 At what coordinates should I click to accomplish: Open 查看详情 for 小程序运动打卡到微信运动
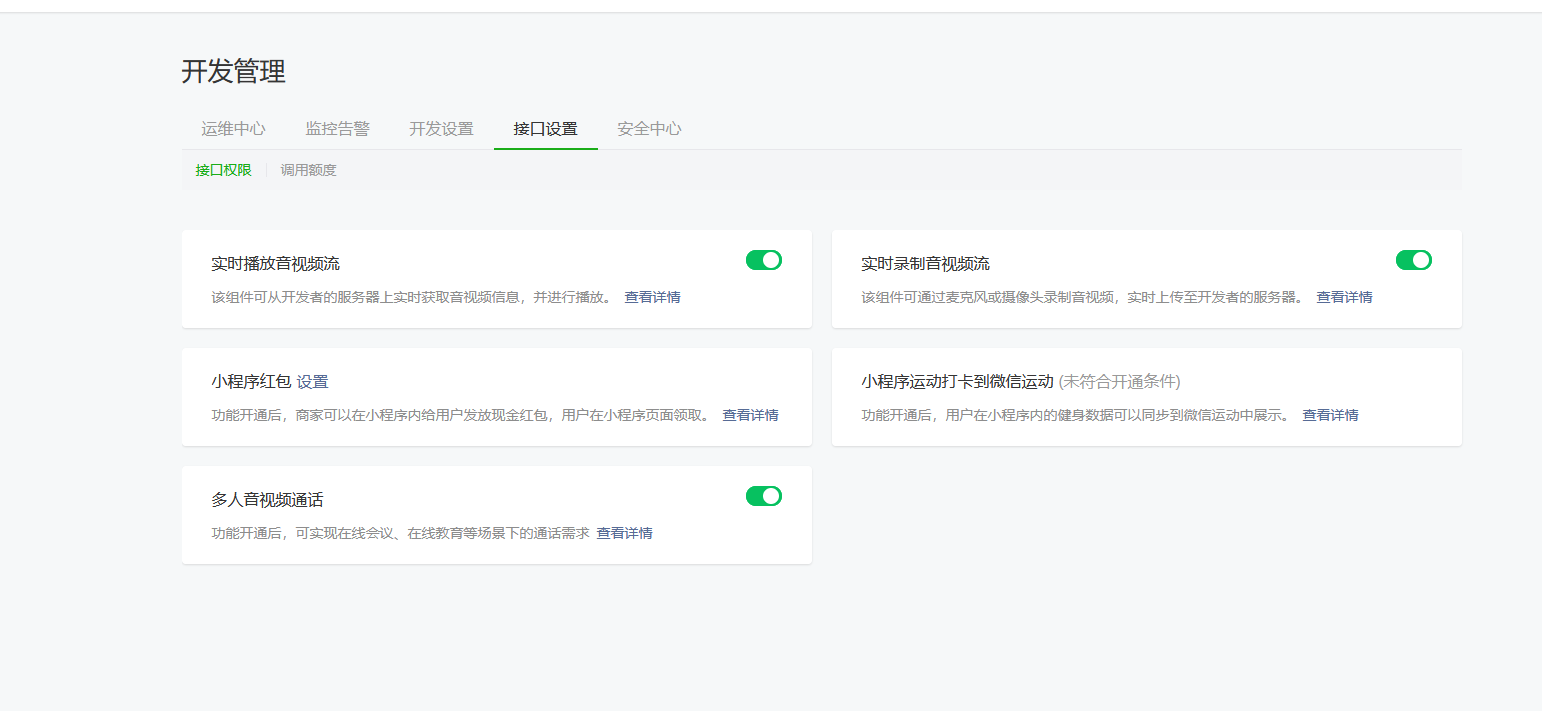click(1329, 415)
